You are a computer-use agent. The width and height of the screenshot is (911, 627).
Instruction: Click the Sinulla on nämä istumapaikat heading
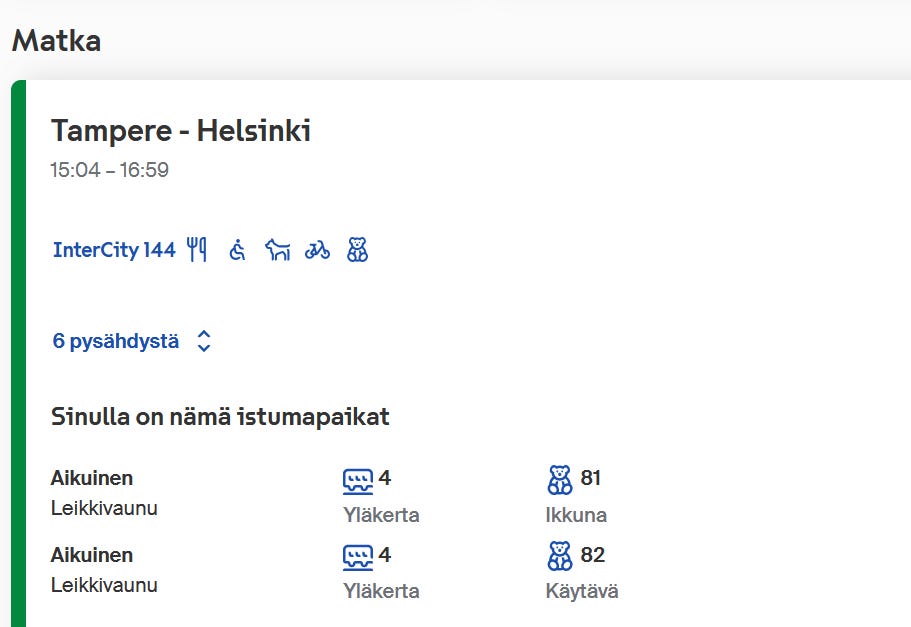click(220, 417)
